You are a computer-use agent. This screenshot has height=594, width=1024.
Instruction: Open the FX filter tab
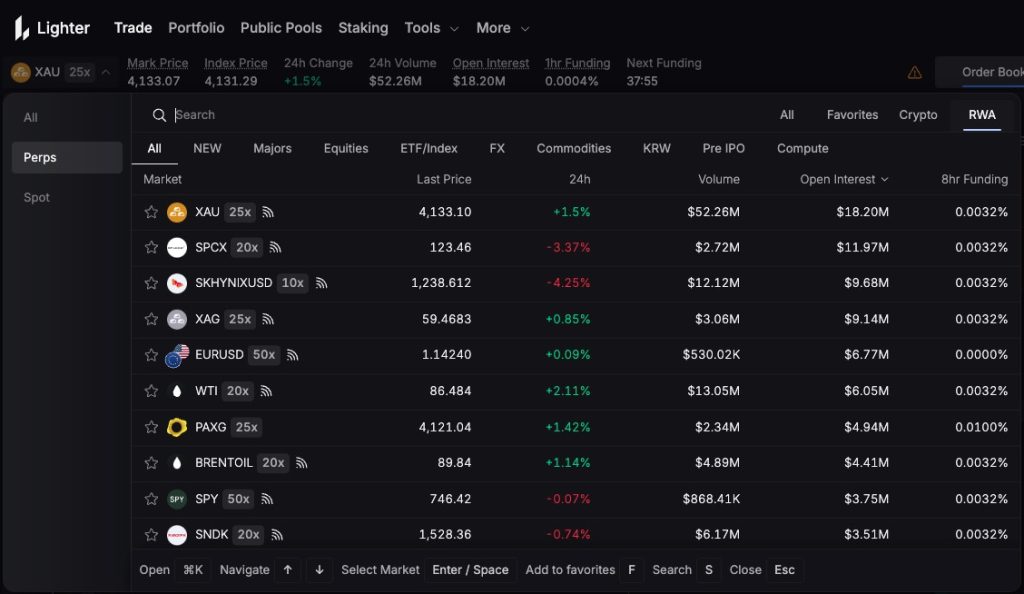coord(497,149)
